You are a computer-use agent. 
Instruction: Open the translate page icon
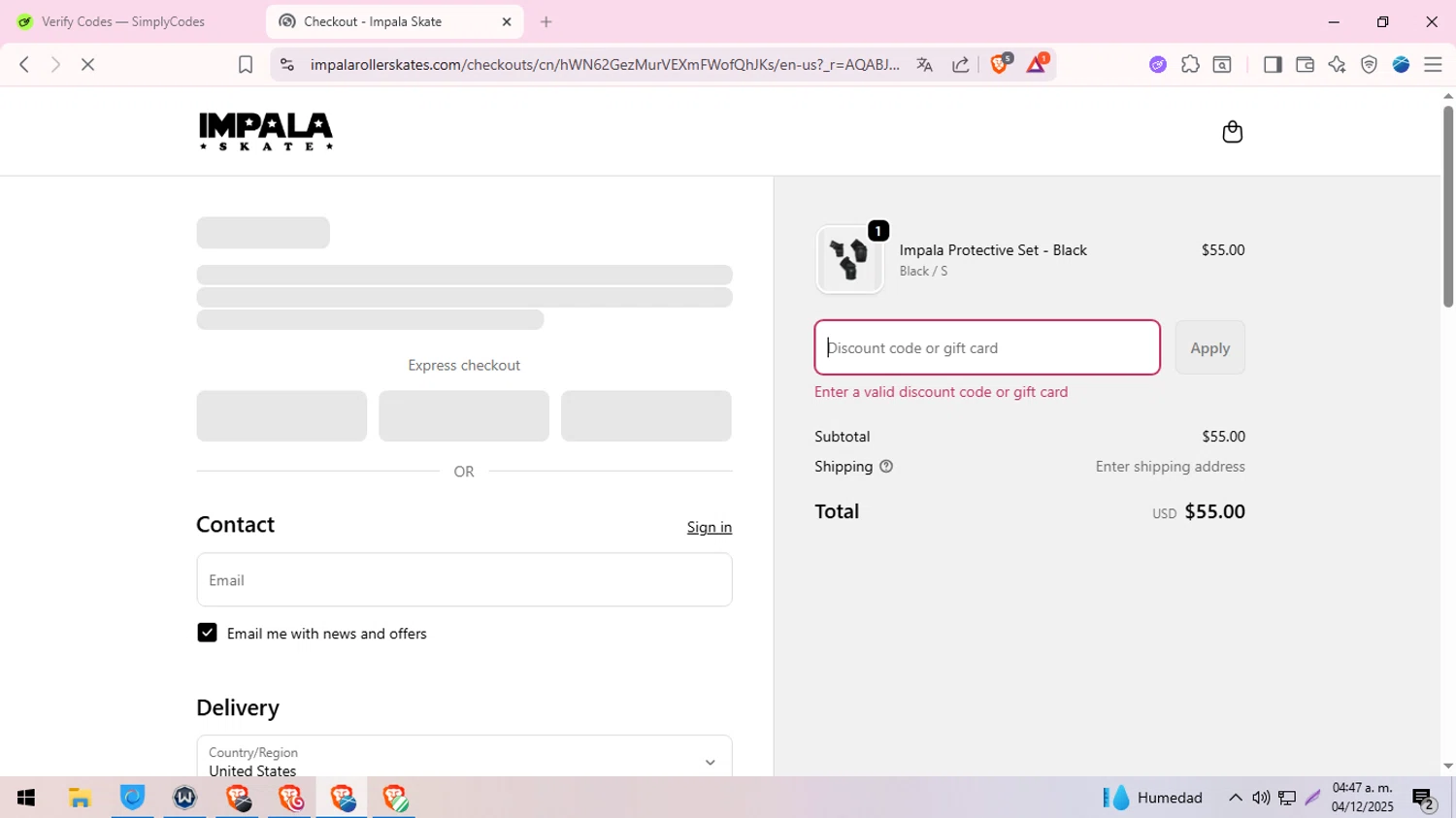pyautogui.click(x=924, y=64)
